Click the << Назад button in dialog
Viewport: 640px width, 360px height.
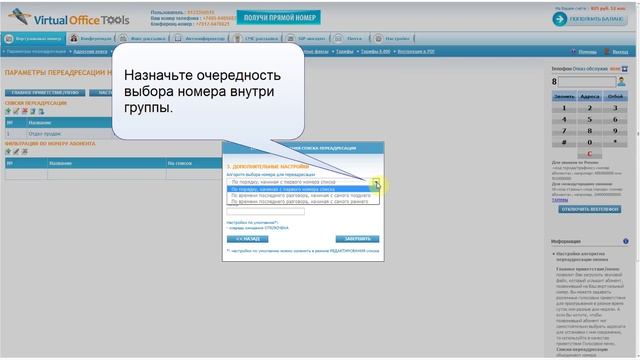click(247, 239)
